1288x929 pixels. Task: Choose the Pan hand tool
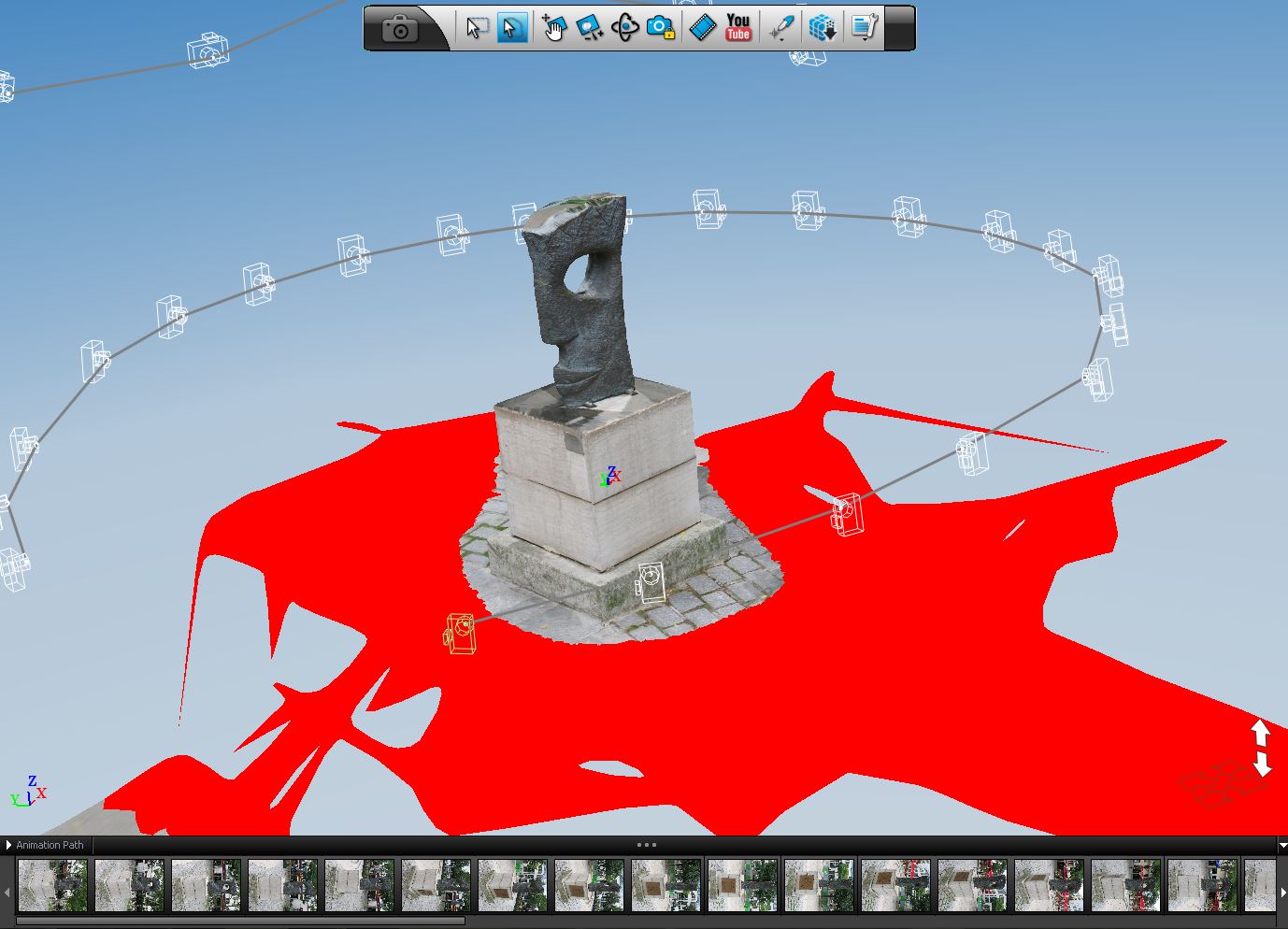pos(554,28)
